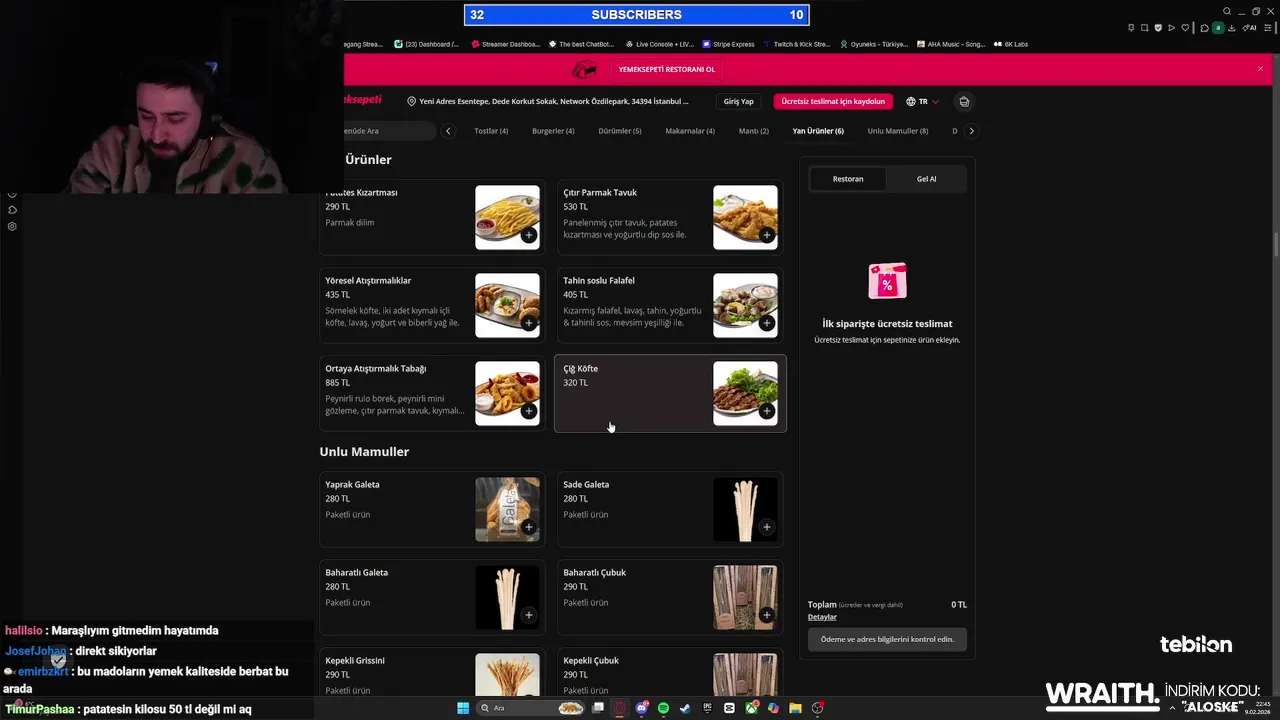Screen dimensions: 1280x720
Task: Open the 6K Labs bookmark
Action: [1010, 44]
